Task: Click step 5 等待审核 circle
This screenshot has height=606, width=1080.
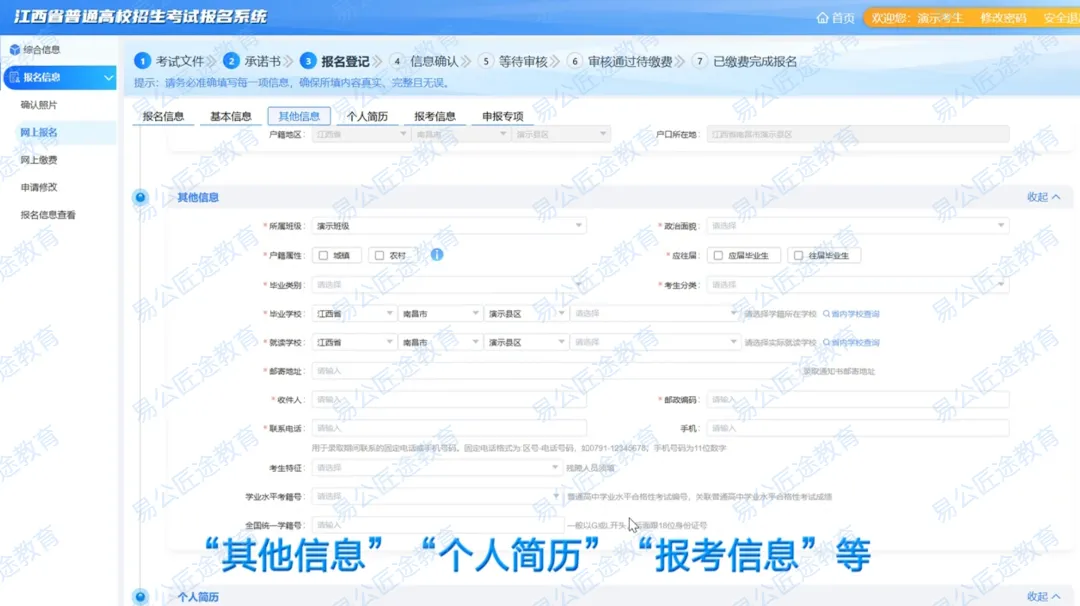Action: click(x=486, y=61)
